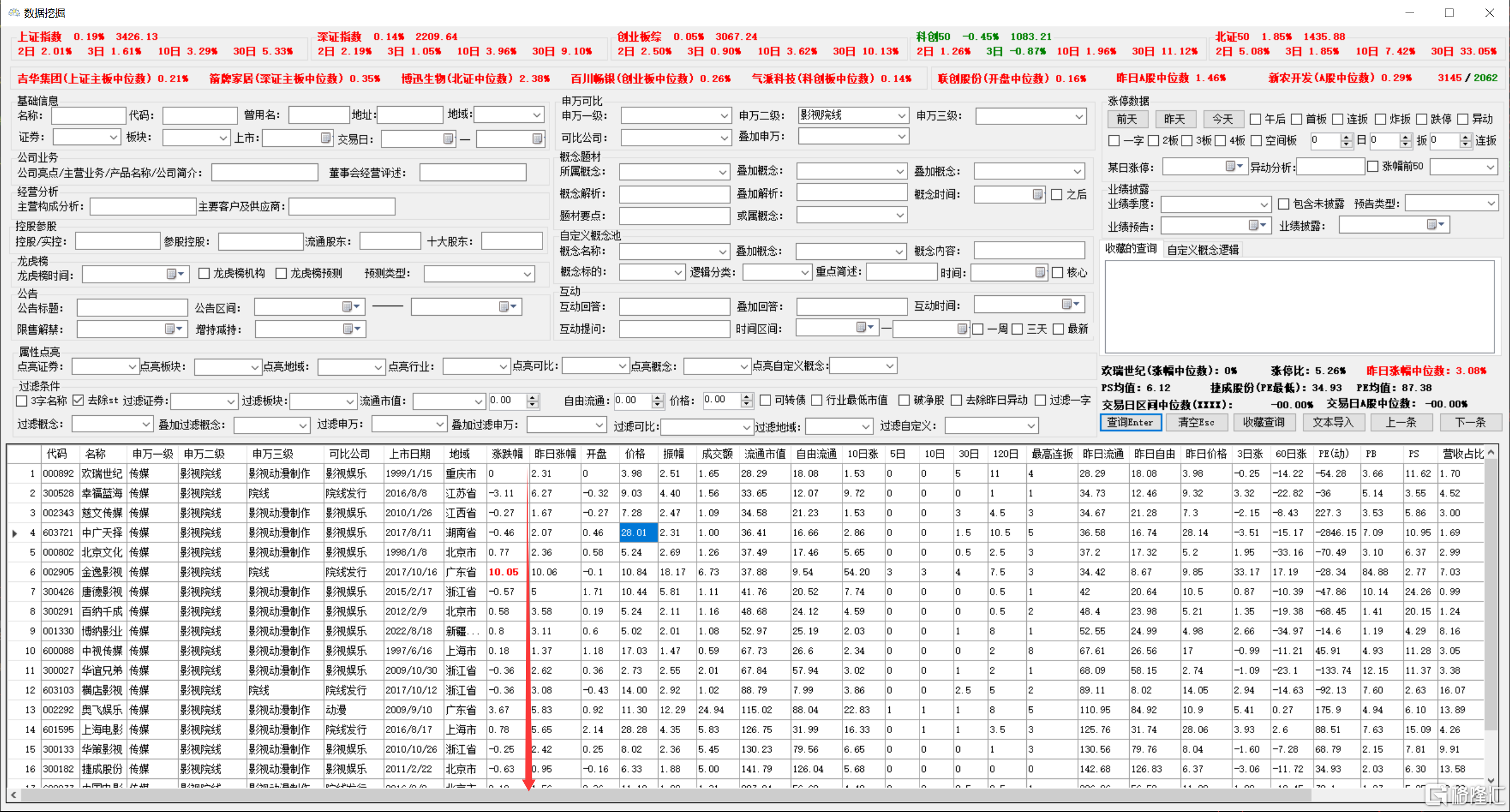
Task: Open date picker for 龙虎榜时间
Action: coord(175,274)
